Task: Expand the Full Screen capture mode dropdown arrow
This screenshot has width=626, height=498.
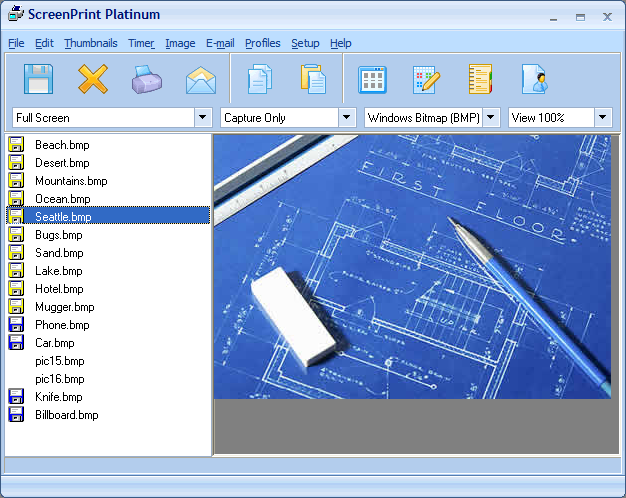Action: (203, 117)
